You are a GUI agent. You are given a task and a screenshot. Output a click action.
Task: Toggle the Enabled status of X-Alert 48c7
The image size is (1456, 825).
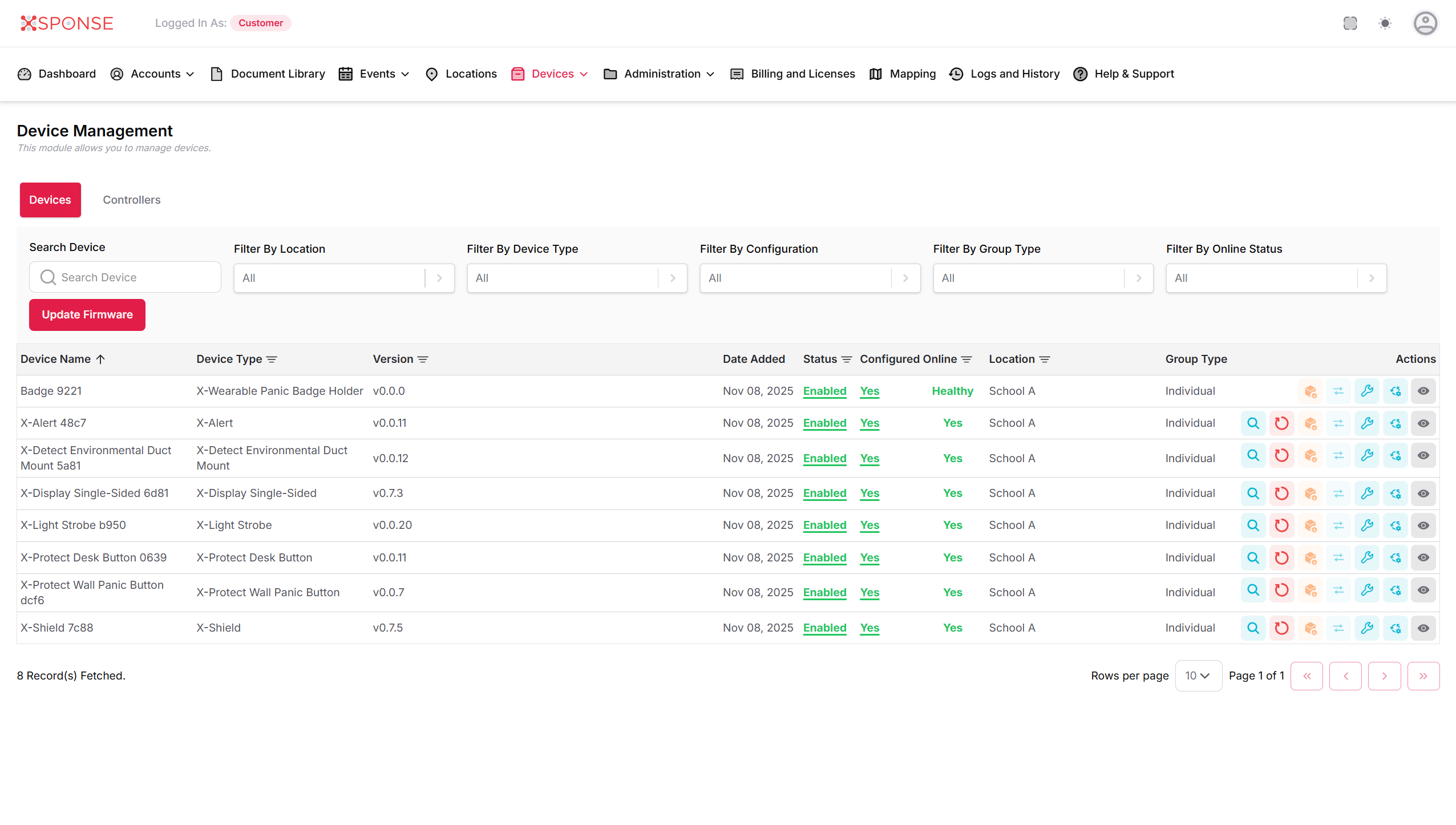pyautogui.click(x=824, y=423)
